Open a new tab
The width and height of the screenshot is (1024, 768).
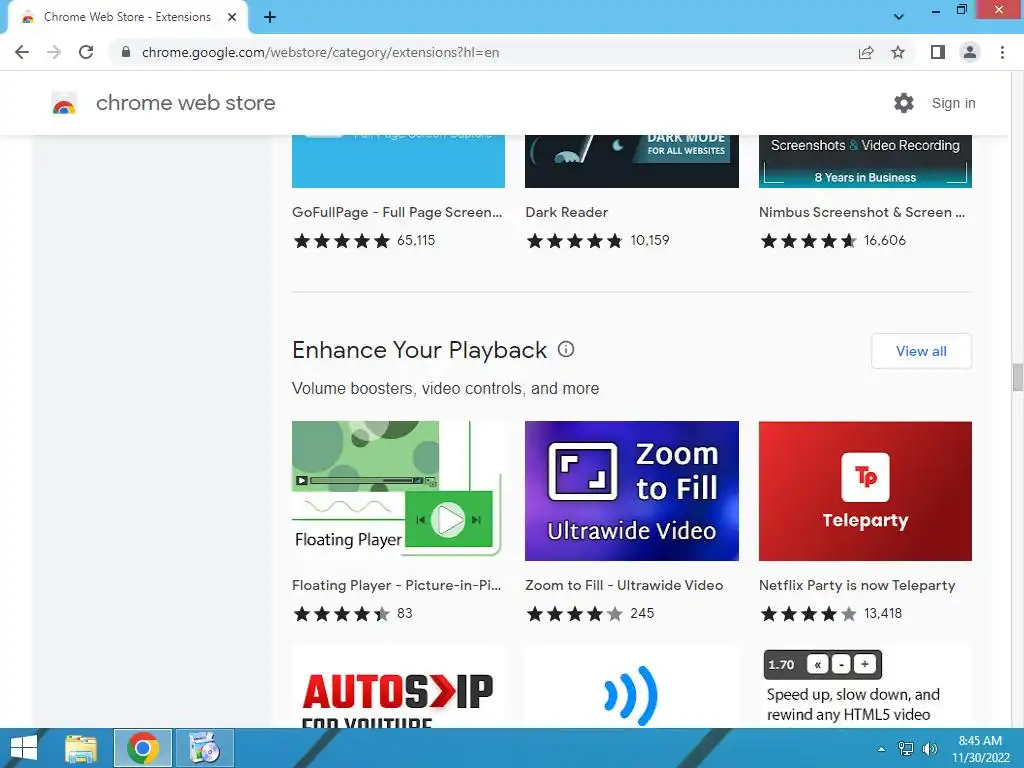coord(270,17)
